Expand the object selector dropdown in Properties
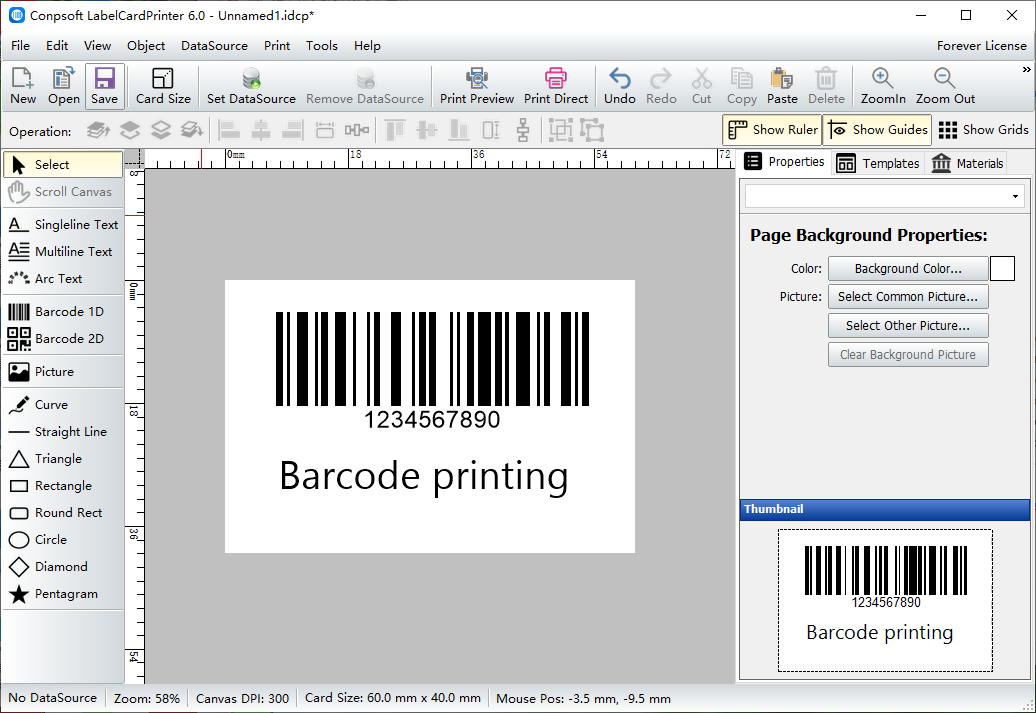This screenshot has width=1036, height=713. pyautogui.click(x=1016, y=196)
